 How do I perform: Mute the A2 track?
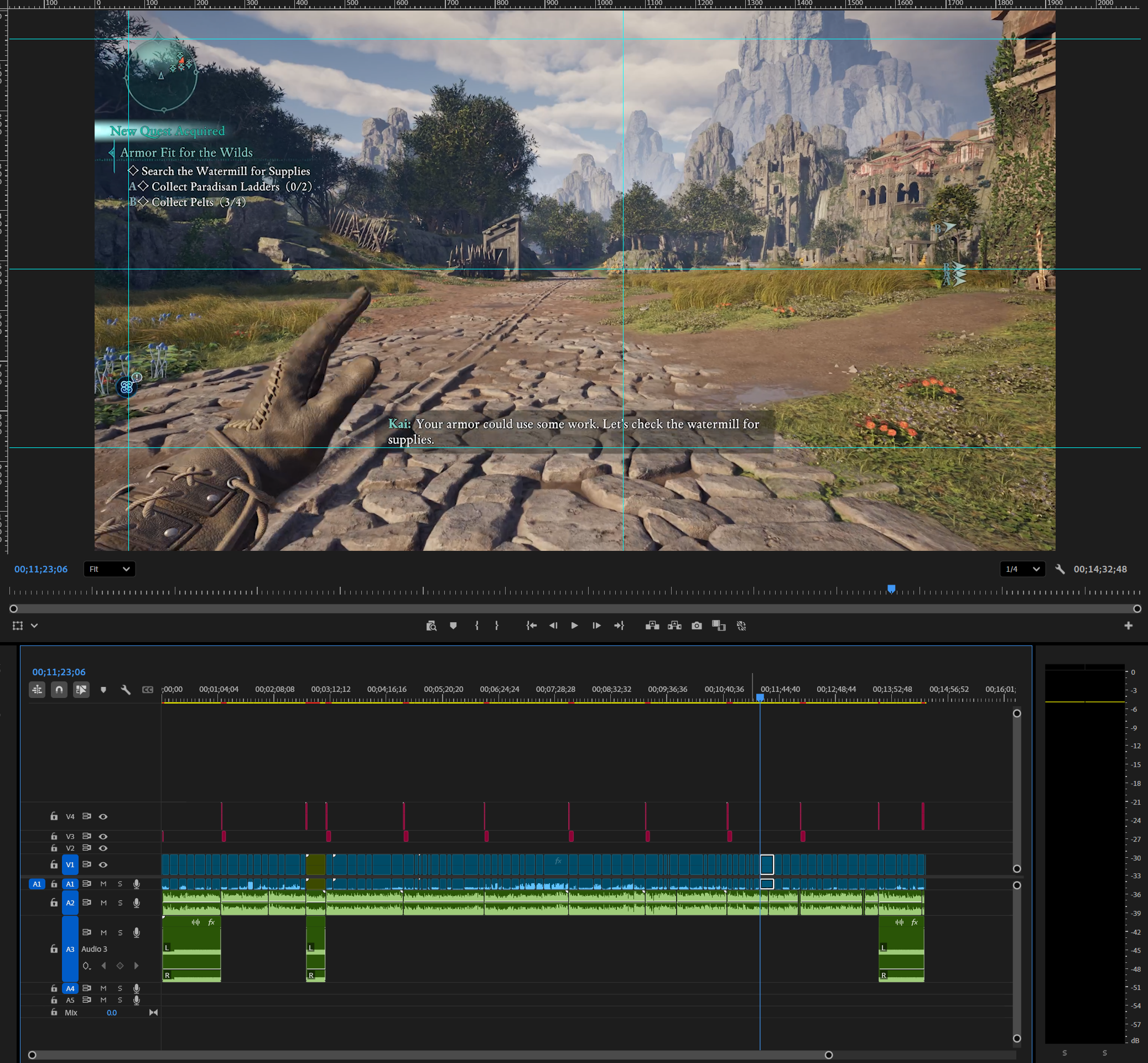pyautogui.click(x=103, y=903)
